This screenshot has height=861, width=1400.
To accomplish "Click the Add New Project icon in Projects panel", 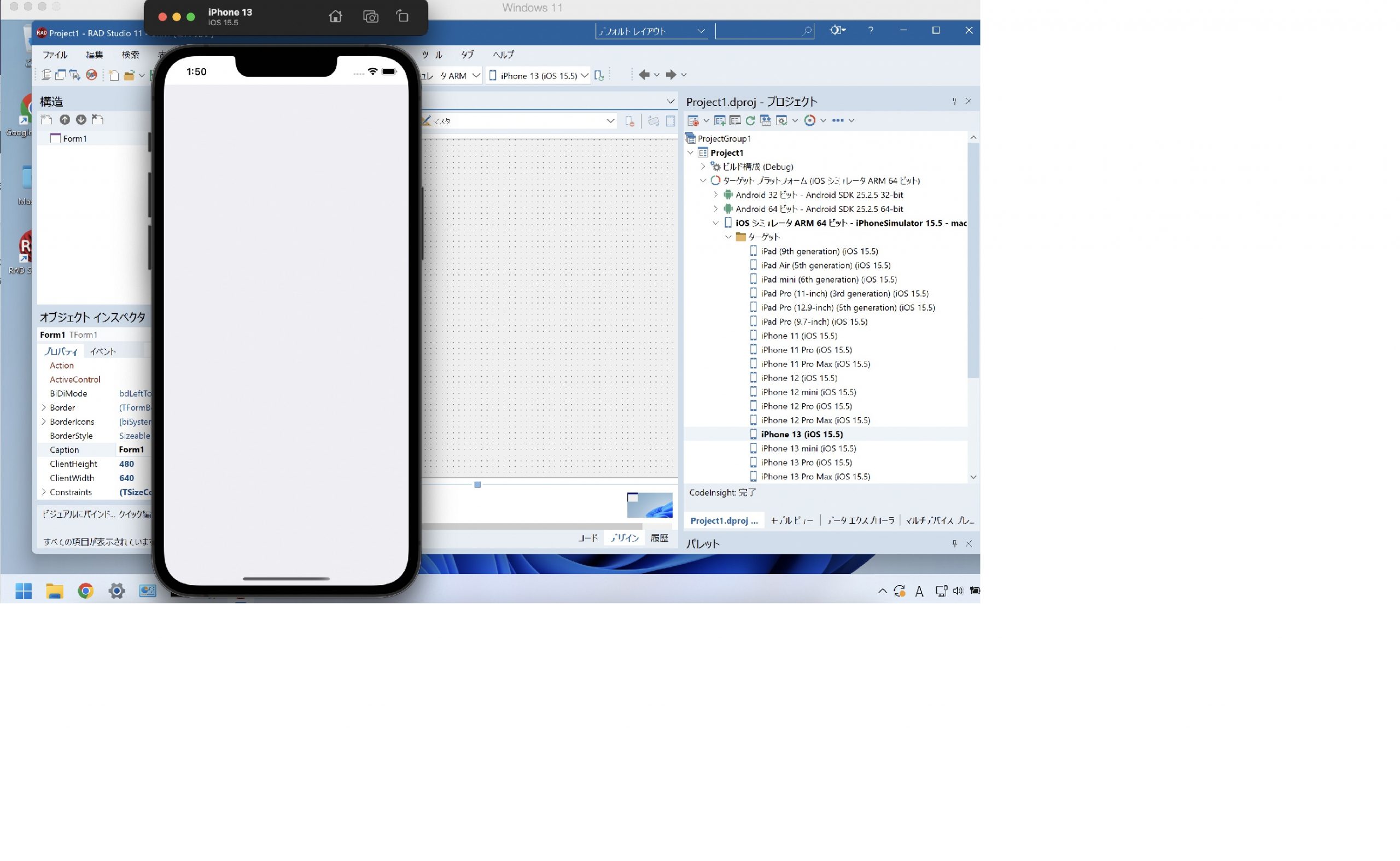I will pyautogui.click(x=720, y=121).
